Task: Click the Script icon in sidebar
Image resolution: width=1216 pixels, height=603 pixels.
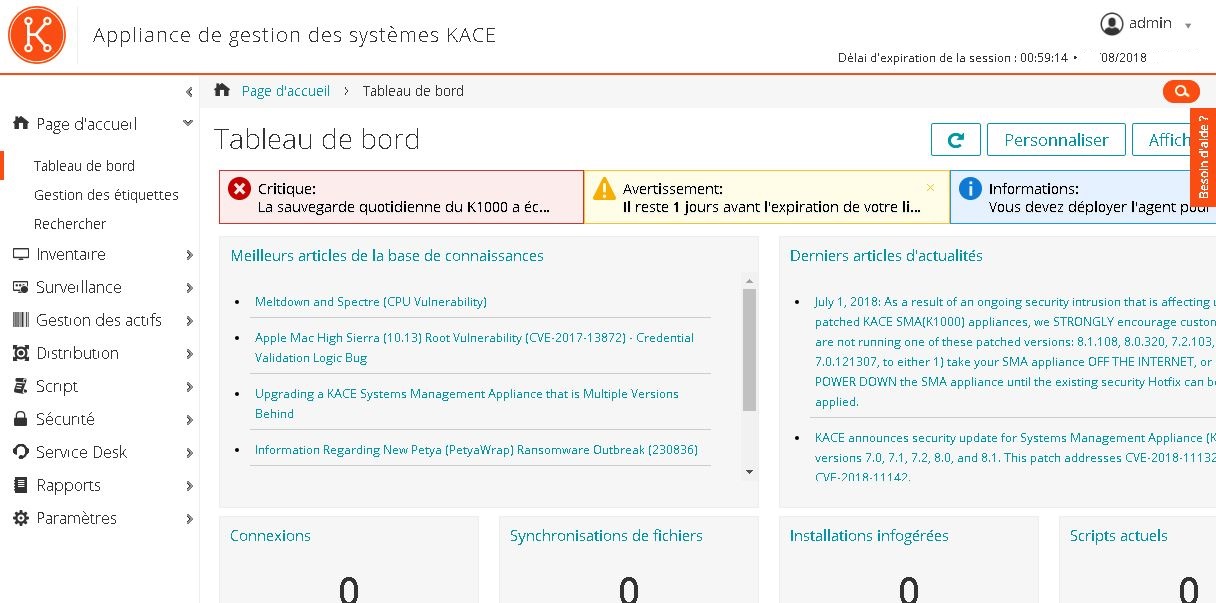Action: tap(20, 386)
